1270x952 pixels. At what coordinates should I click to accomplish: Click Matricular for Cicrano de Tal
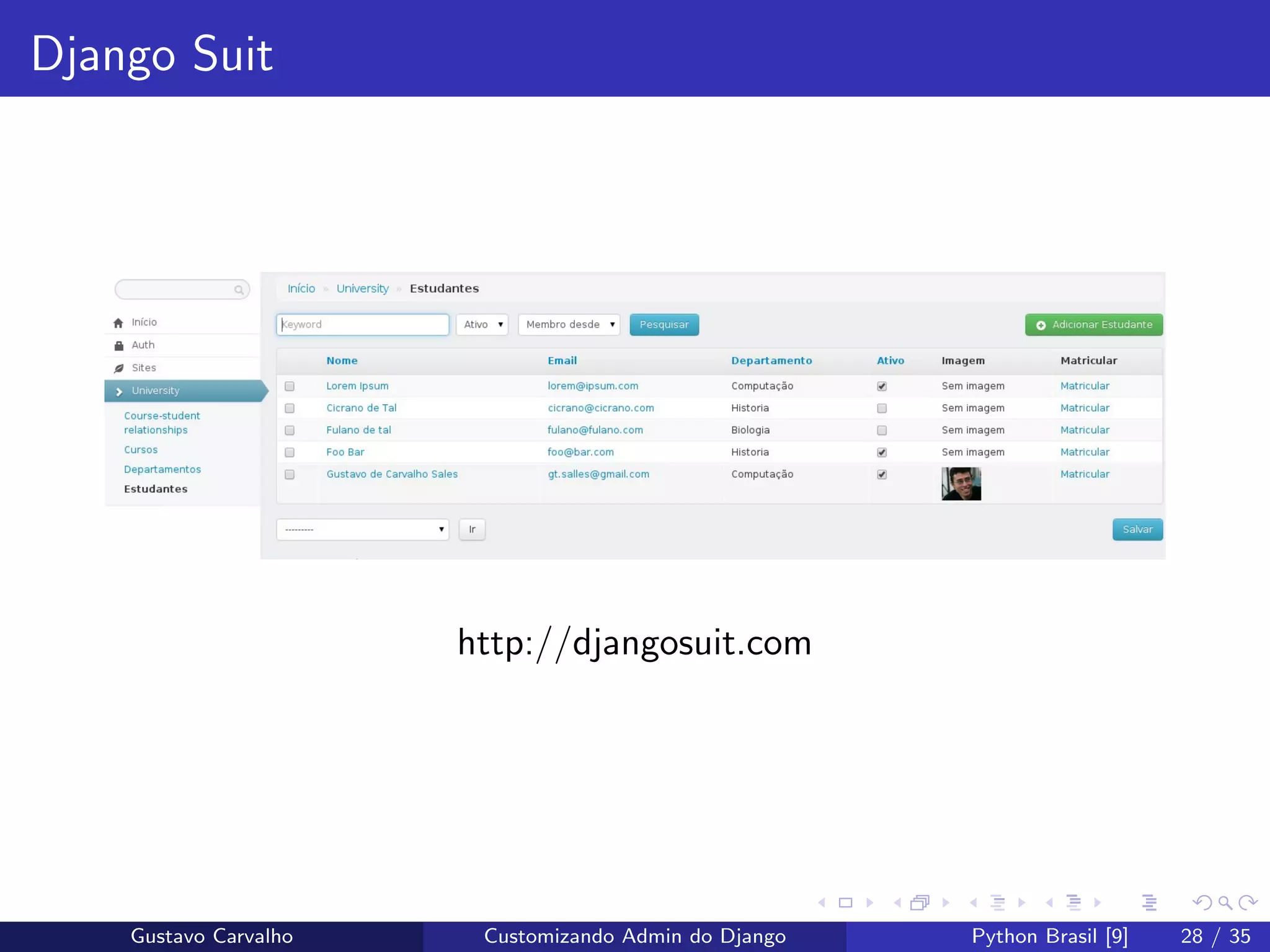1085,408
